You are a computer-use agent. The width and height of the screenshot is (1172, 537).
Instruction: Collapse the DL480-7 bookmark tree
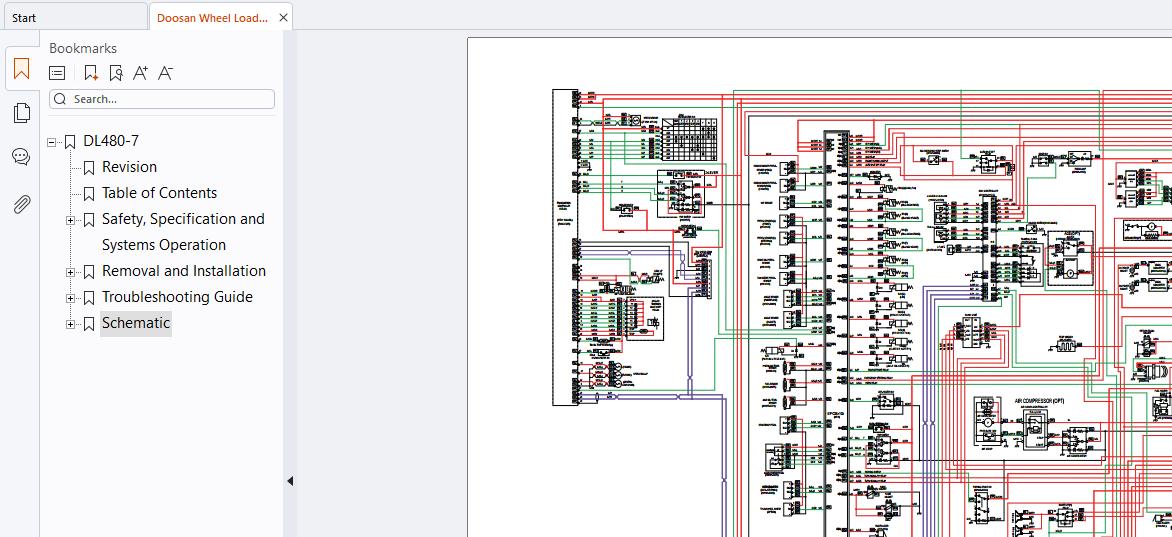point(52,141)
